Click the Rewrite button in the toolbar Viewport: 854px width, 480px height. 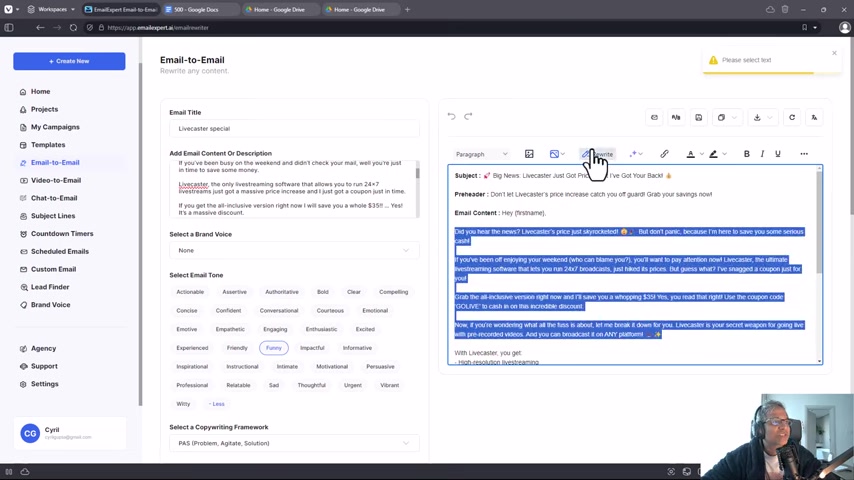597,154
